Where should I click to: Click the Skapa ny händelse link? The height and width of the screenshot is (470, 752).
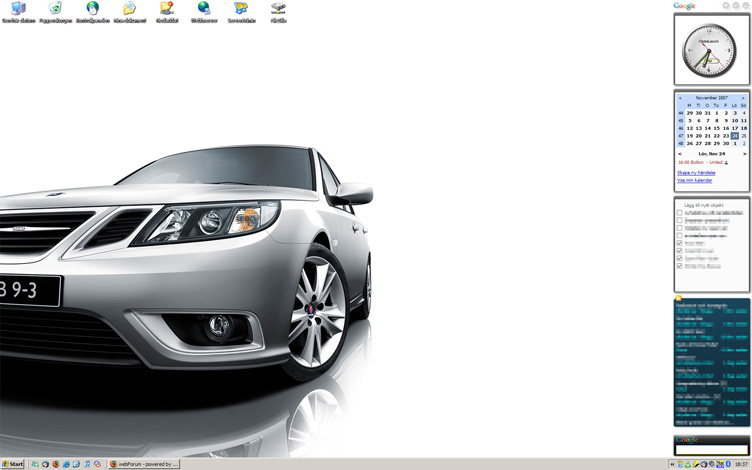click(x=696, y=173)
